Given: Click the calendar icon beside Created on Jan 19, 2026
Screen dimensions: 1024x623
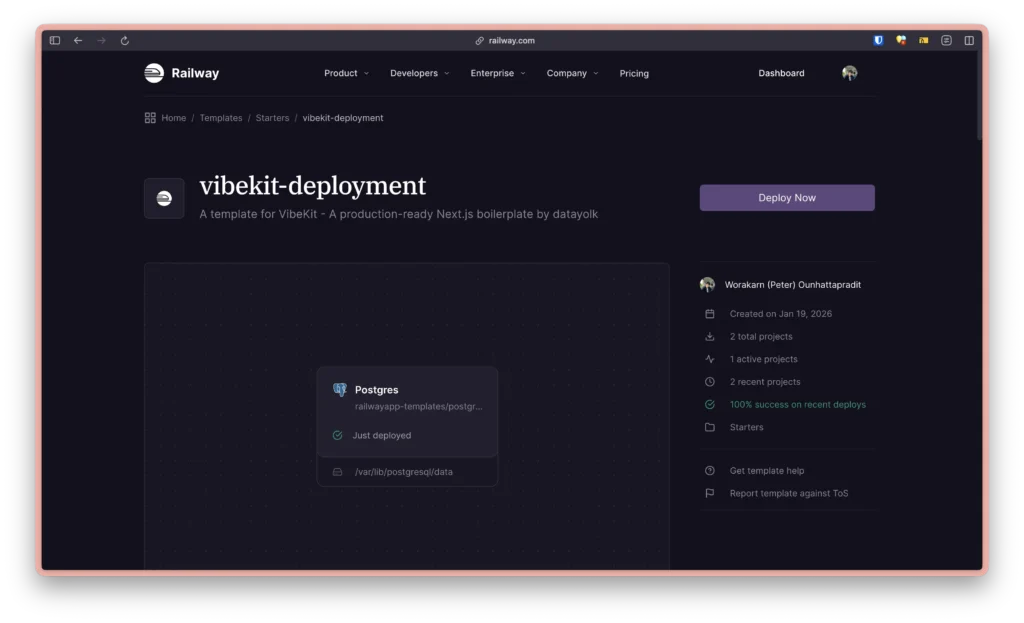Looking at the screenshot, I should tap(710, 313).
